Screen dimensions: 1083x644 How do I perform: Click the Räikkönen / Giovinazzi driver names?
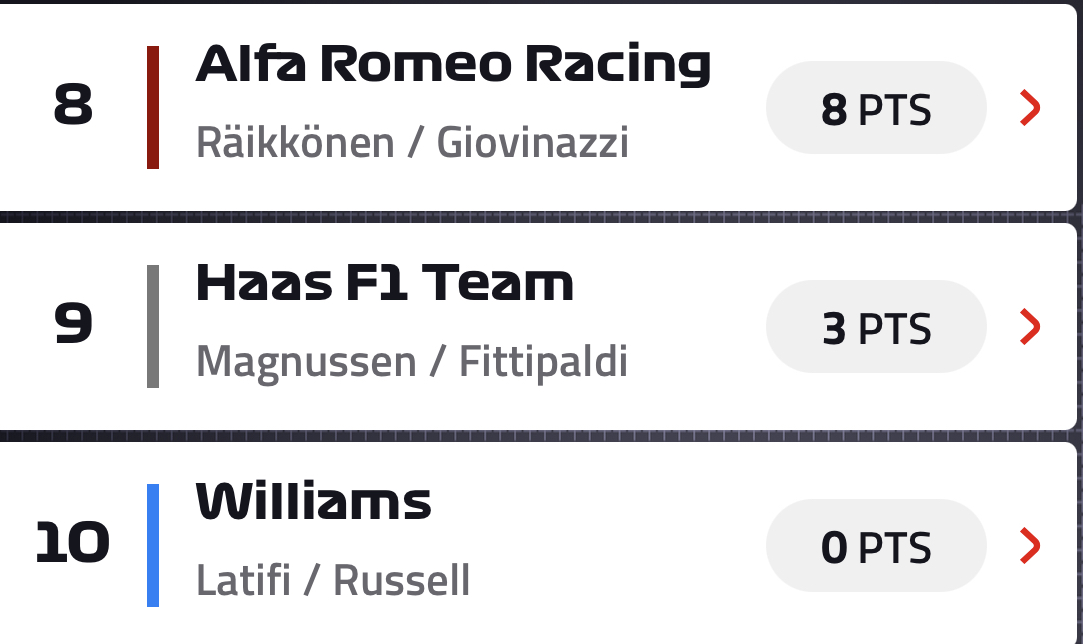[412, 142]
